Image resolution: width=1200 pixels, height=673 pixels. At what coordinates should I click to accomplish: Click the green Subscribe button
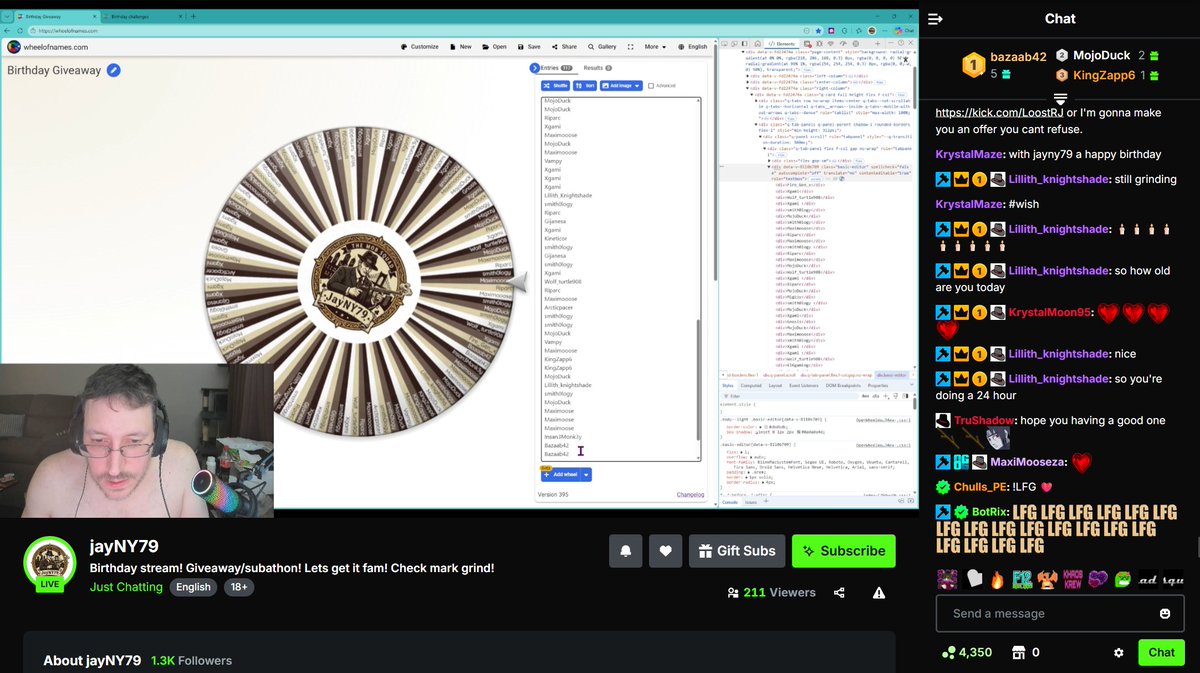click(x=845, y=550)
